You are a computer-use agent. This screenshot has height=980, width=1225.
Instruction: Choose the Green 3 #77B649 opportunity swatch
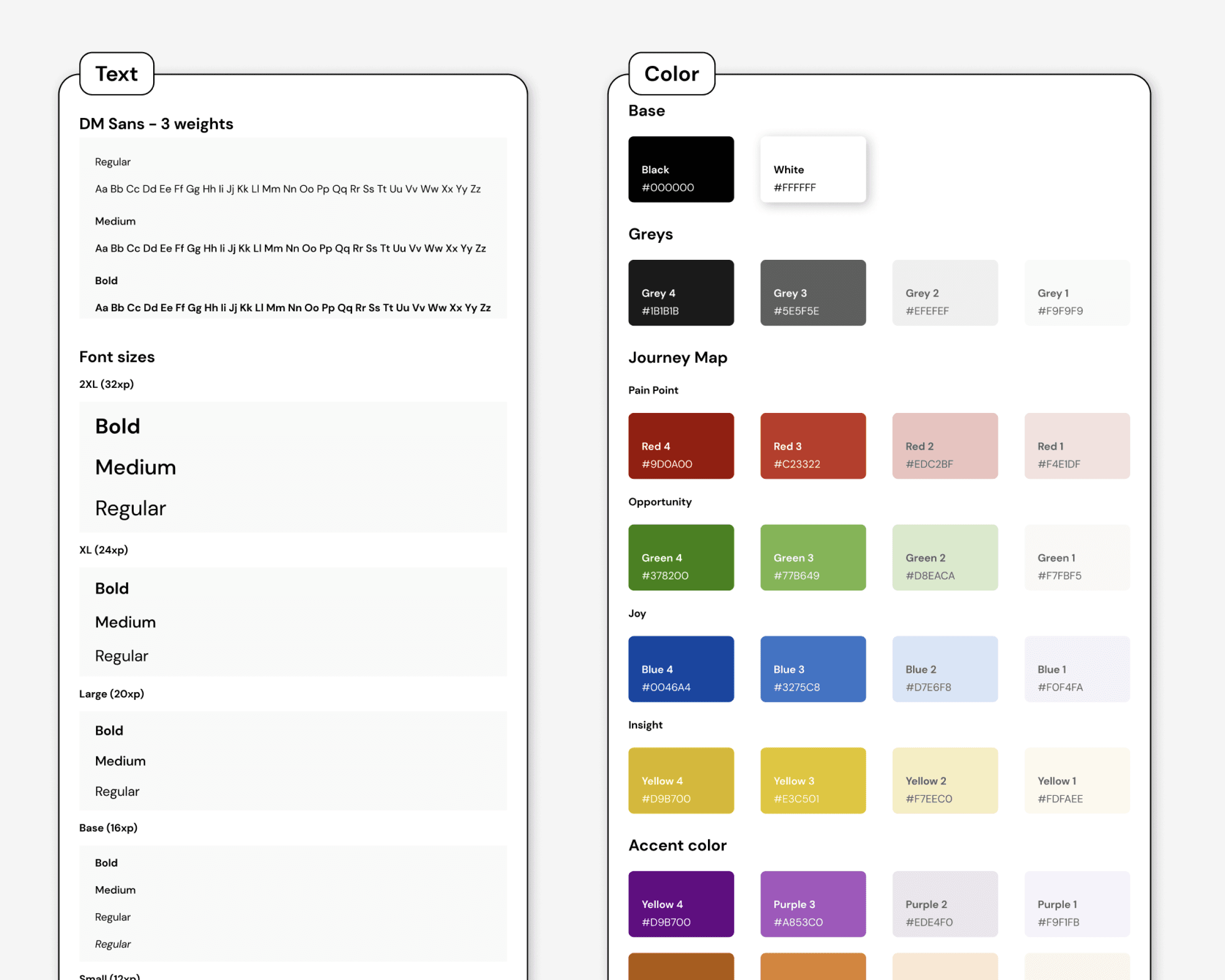pos(813,557)
